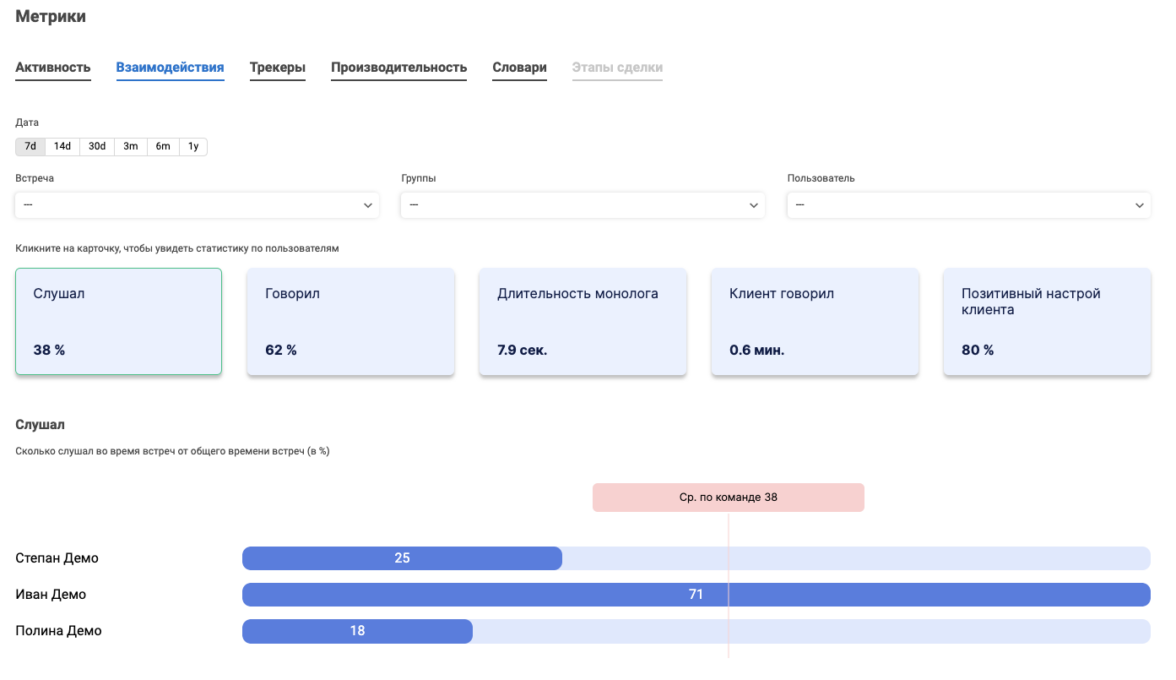
Task: Select the Позитивный настрой клиента card
Action: tap(1046, 321)
